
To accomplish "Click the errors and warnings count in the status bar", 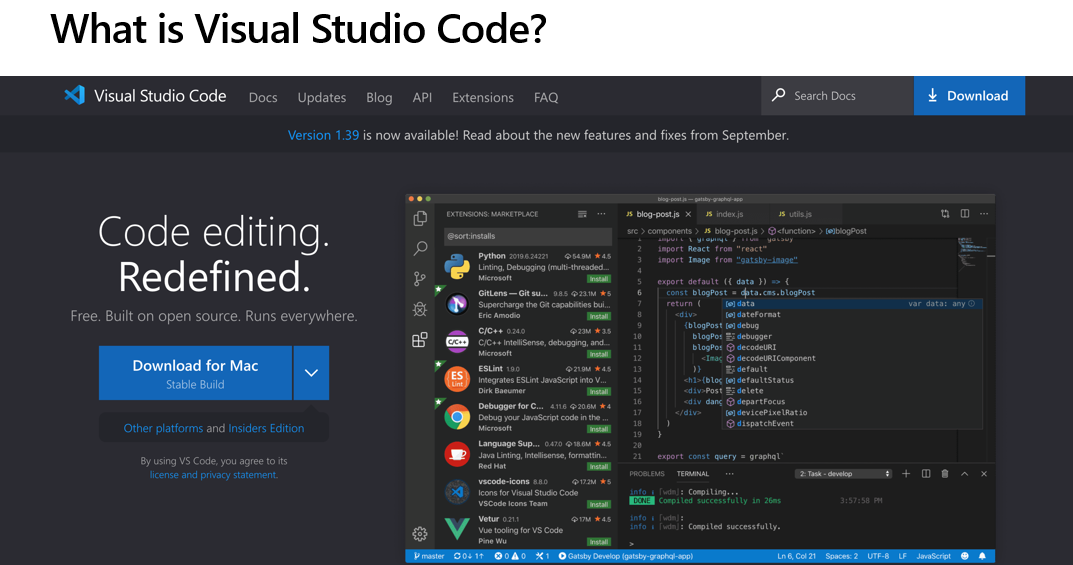I will click(x=510, y=556).
